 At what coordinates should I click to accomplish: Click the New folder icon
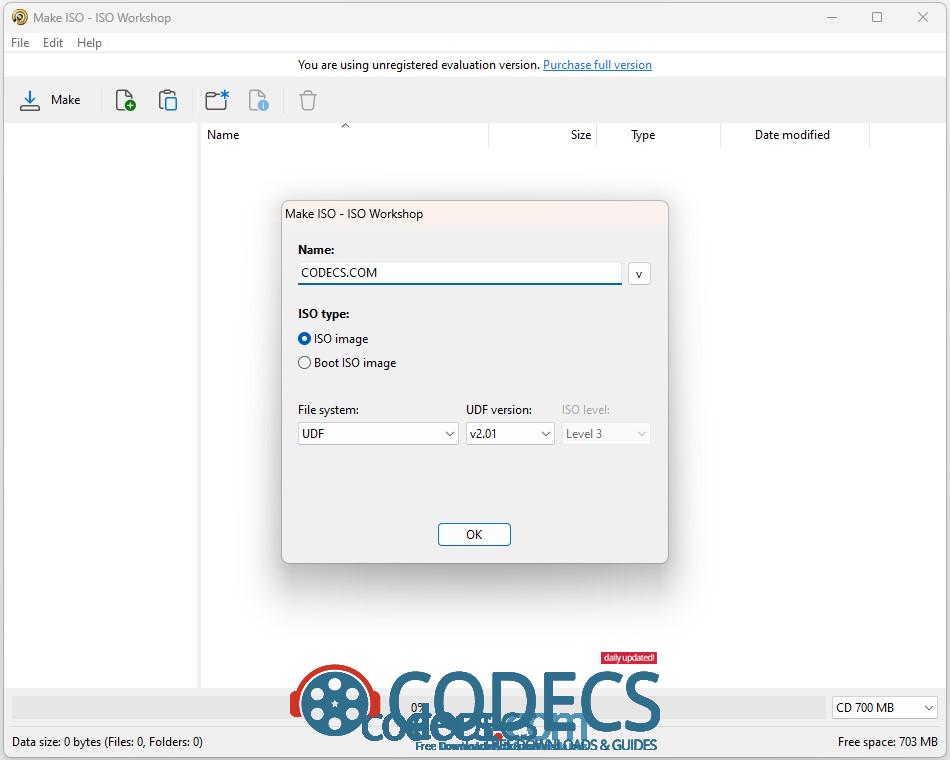pos(217,101)
